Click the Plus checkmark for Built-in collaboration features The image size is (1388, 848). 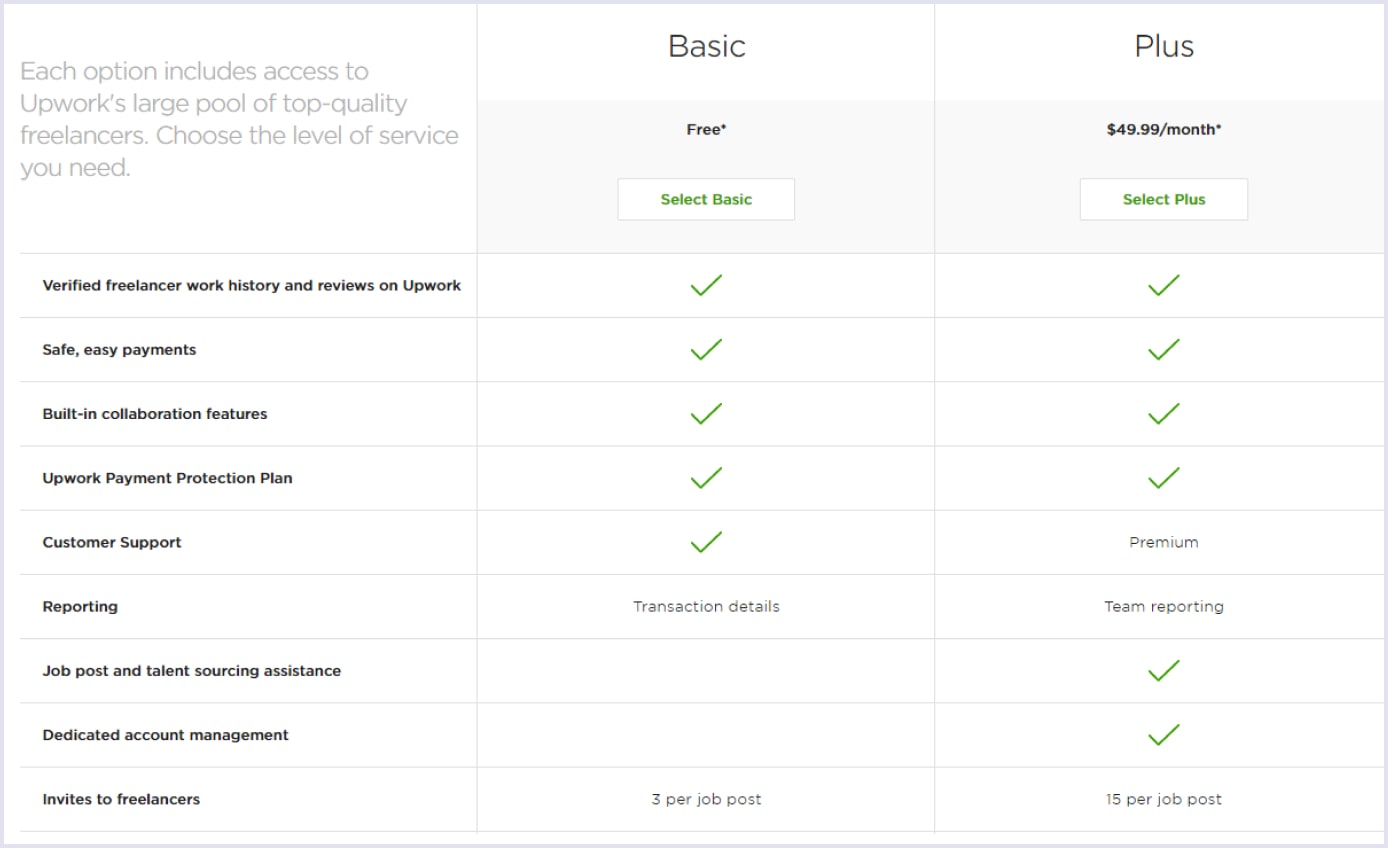tap(1164, 414)
